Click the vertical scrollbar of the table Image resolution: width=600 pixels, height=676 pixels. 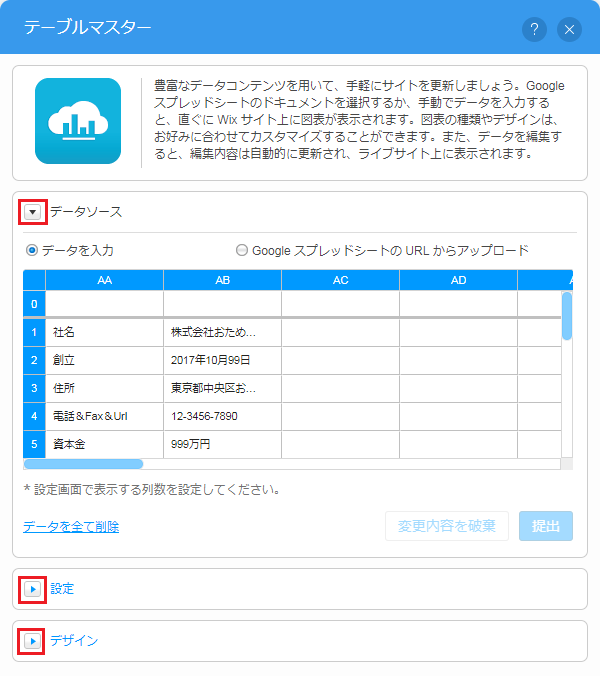[x=567, y=315]
